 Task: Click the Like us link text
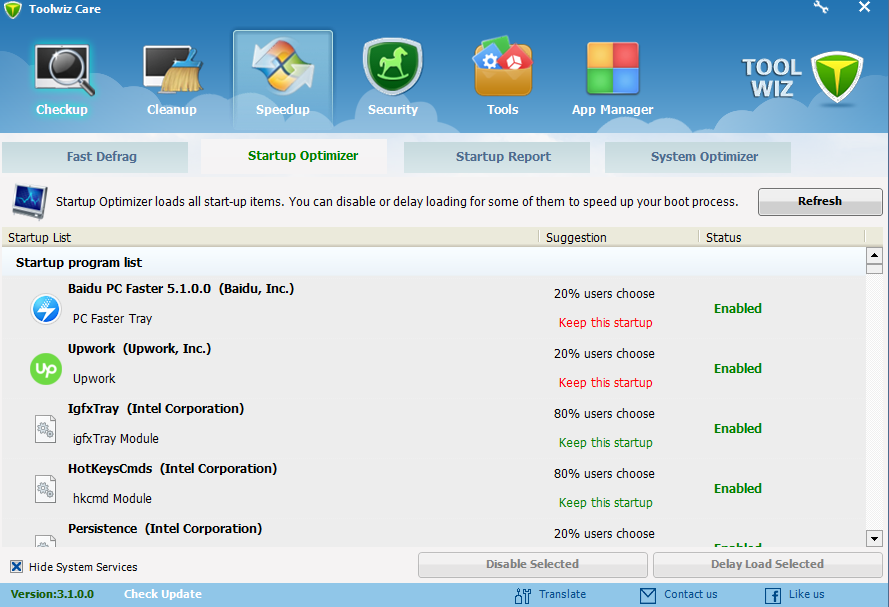[806, 594]
